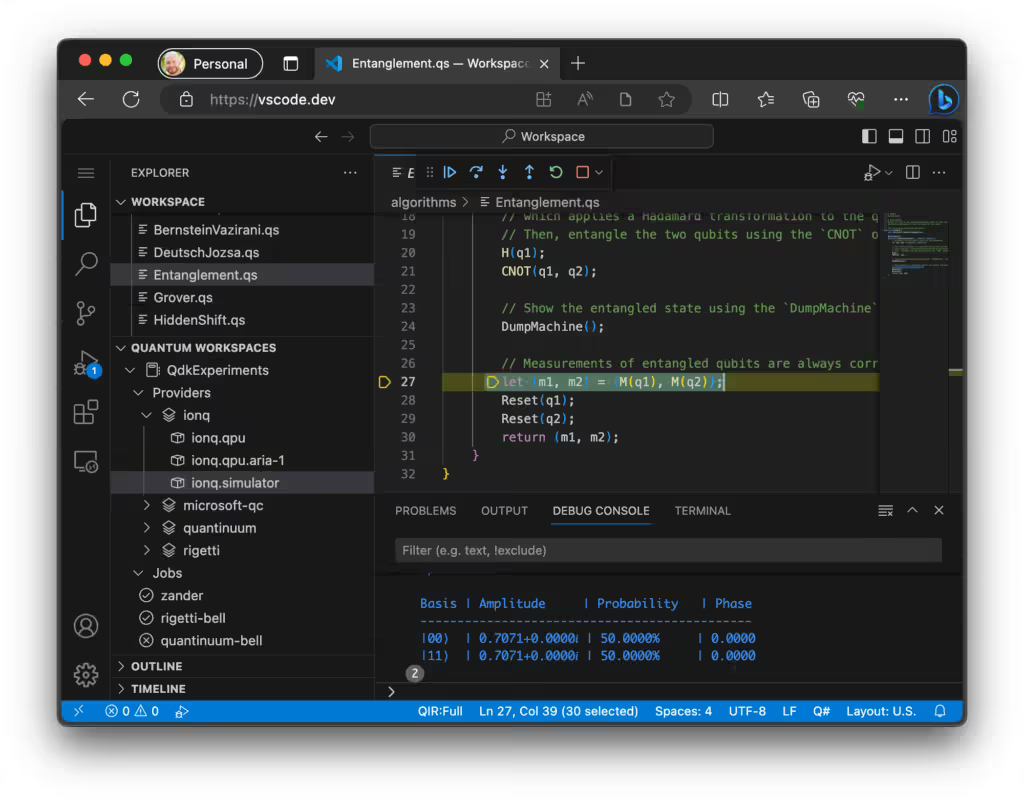
Task: Click the browser Personal profile button
Action: (x=210, y=63)
